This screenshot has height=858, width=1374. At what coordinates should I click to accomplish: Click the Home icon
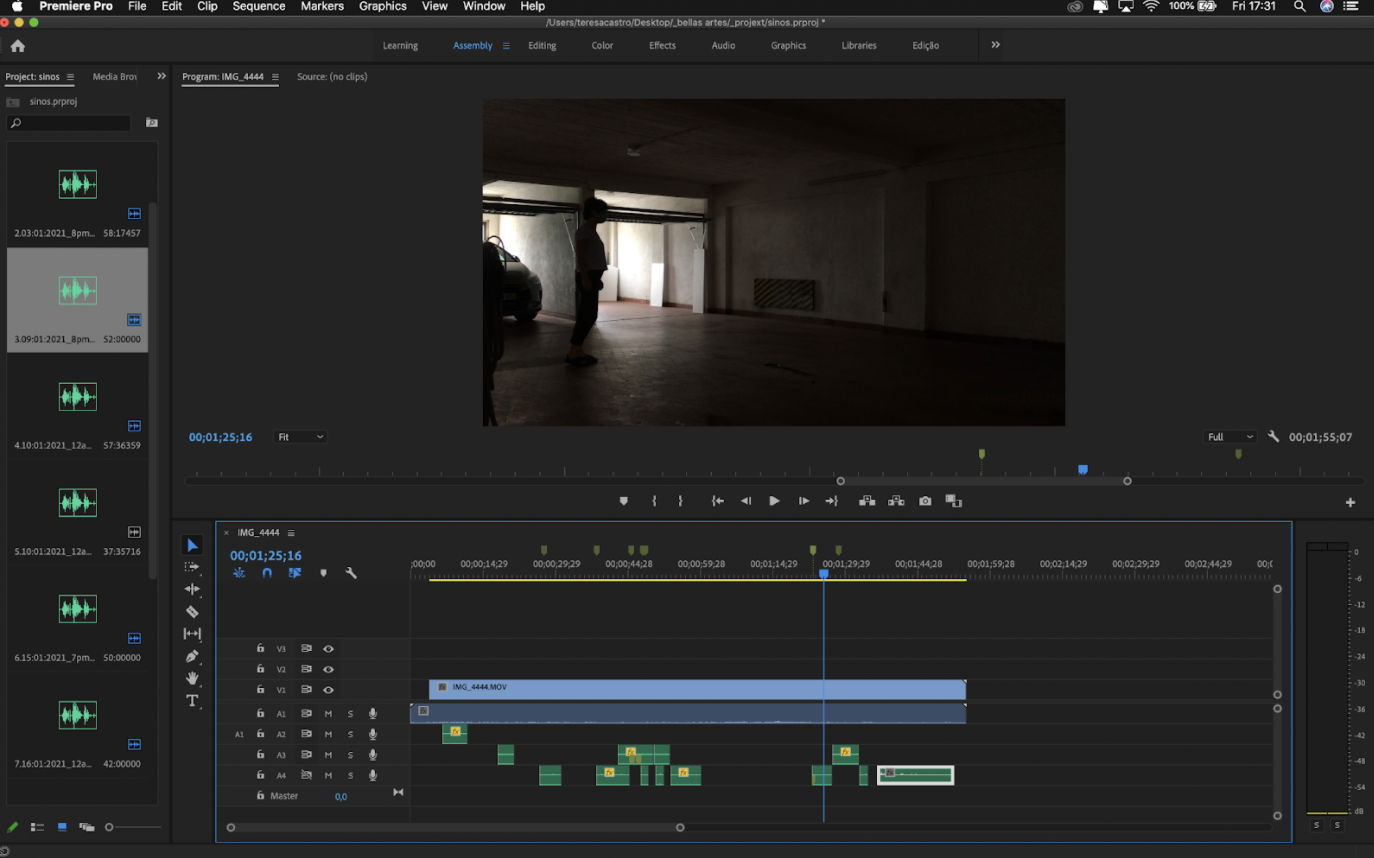(18, 46)
